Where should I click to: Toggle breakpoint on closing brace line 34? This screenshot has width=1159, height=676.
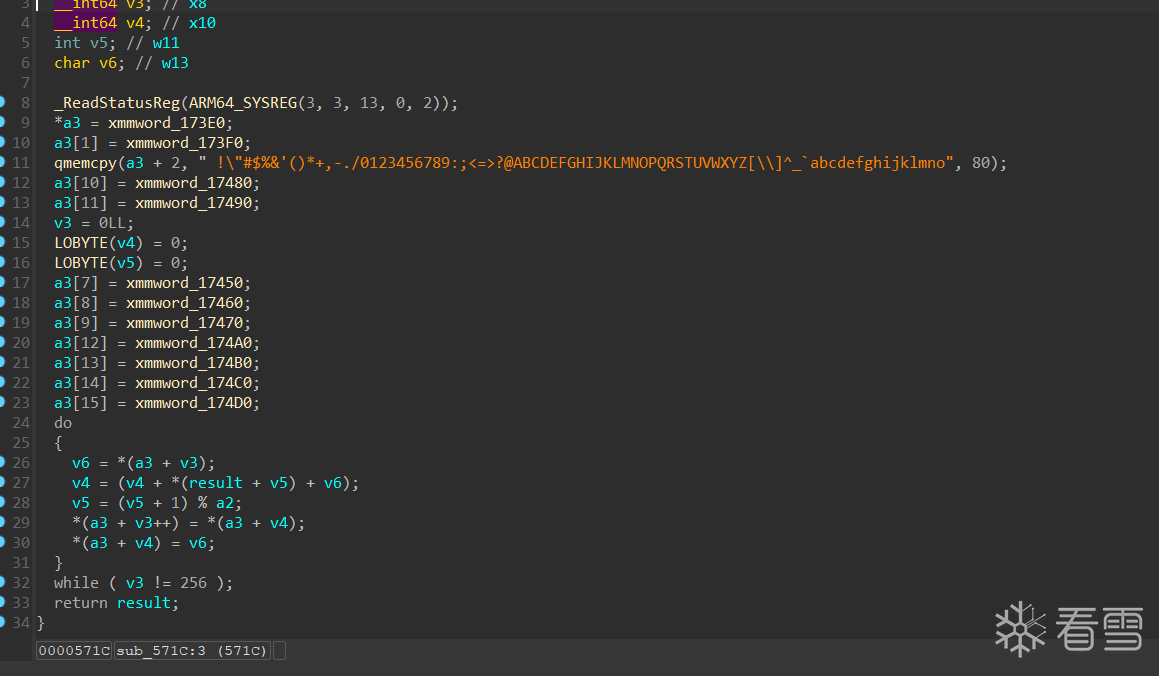[3, 622]
